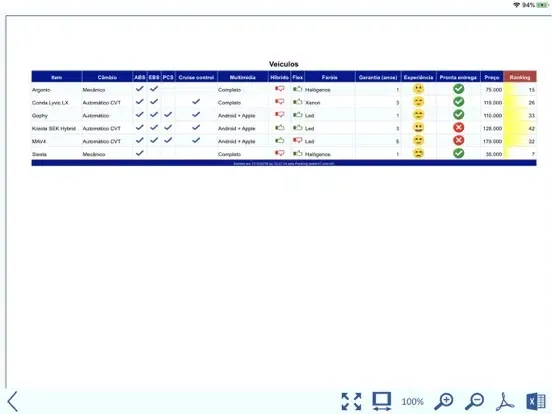This screenshot has height=414, width=552.
Task: Click the Item column header
Action: pos(57,77)
